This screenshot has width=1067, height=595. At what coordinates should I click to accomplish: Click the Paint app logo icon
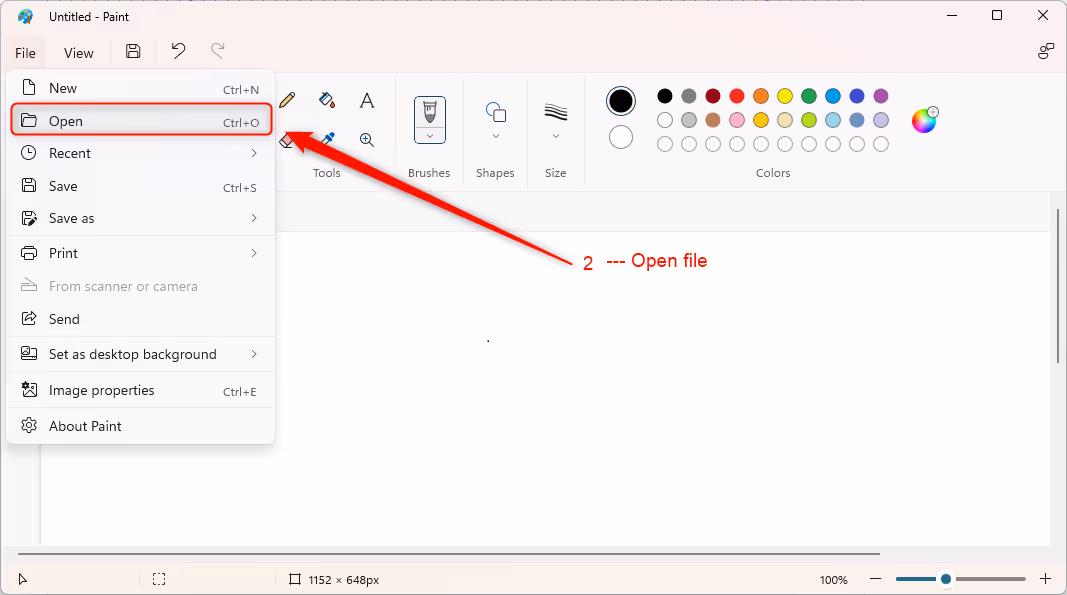pyautogui.click(x=26, y=16)
